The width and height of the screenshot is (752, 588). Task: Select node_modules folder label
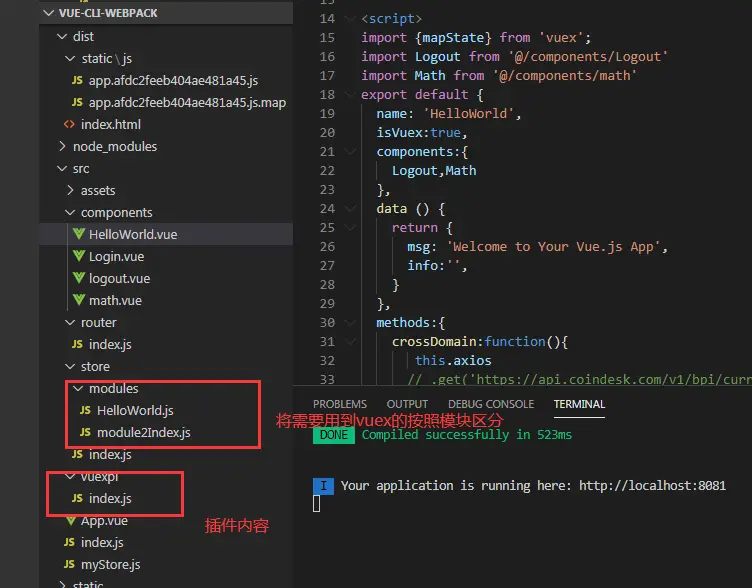pyautogui.click(x=115, y=147)
